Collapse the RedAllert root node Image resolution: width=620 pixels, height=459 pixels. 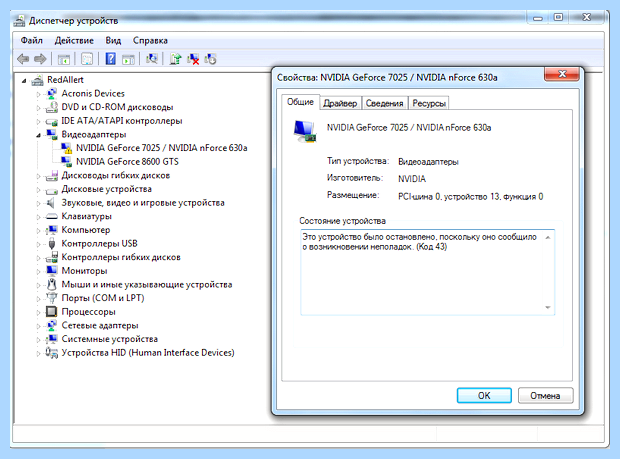tap(24, 81)
